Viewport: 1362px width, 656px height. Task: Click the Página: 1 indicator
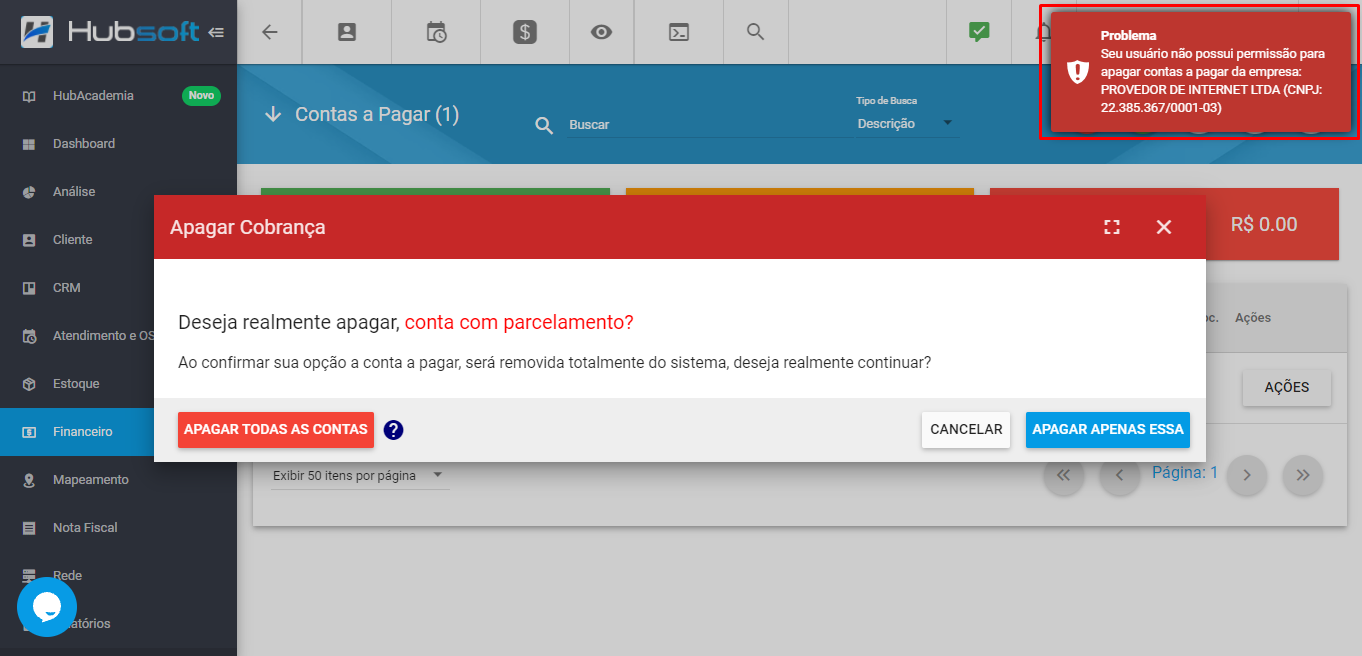(x=1185, y=473)
